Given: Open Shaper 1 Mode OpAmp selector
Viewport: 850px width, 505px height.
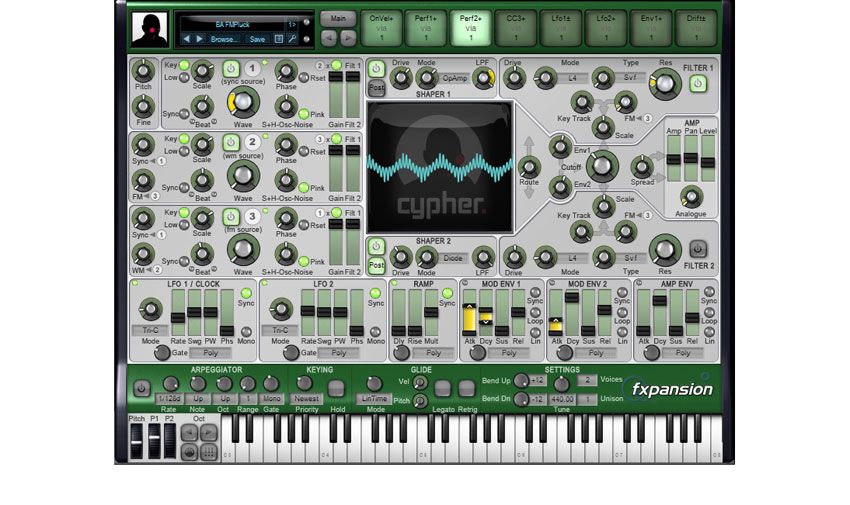Looking at the screenshot, I should [454, 79].
